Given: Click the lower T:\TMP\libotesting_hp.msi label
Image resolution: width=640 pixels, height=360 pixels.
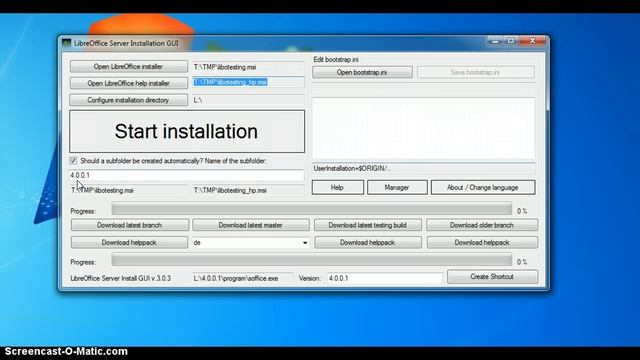Looking at the screenshot, I should (230, 191).
